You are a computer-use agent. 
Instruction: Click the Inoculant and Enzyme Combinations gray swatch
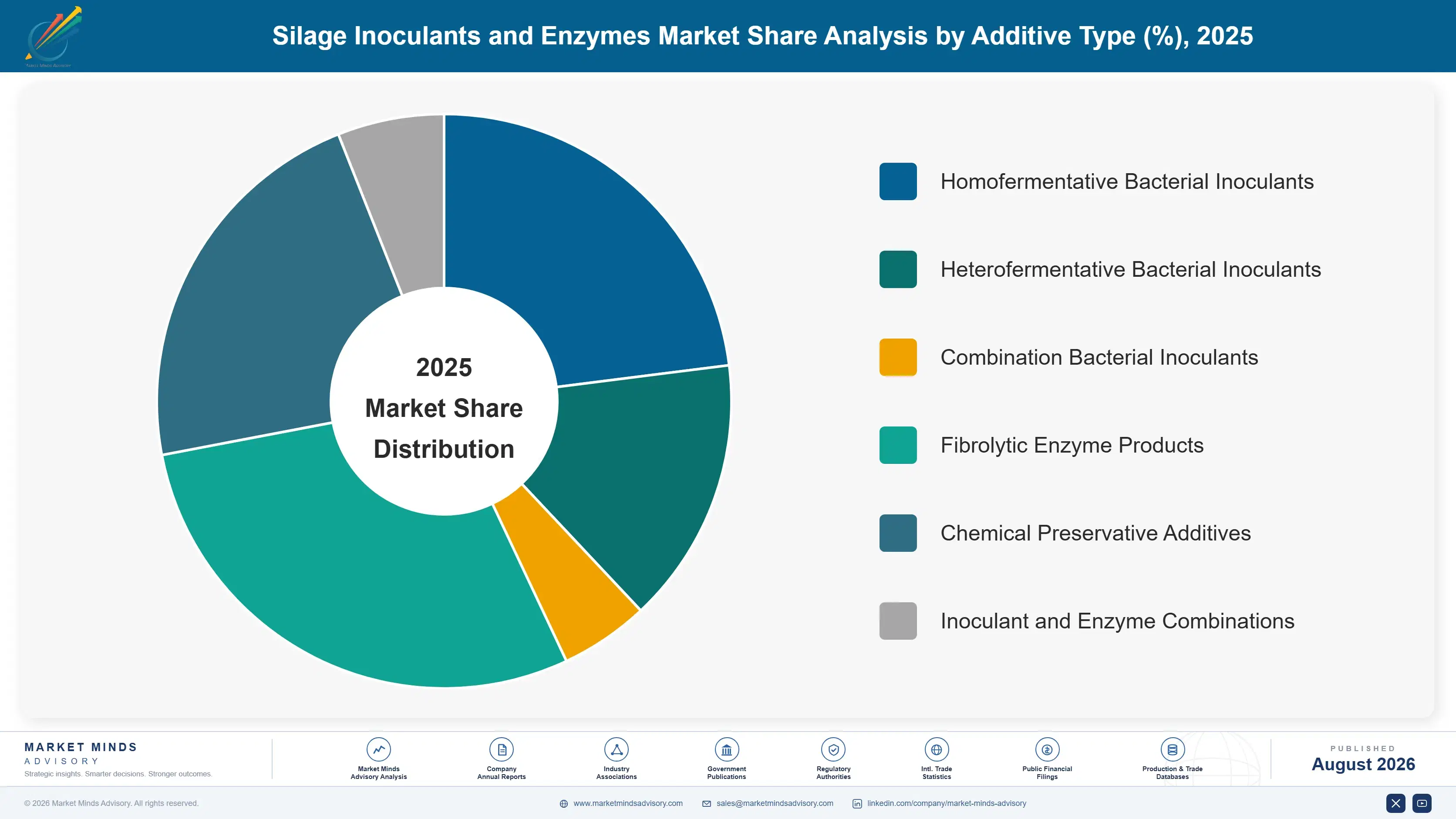tap(897, 621)
